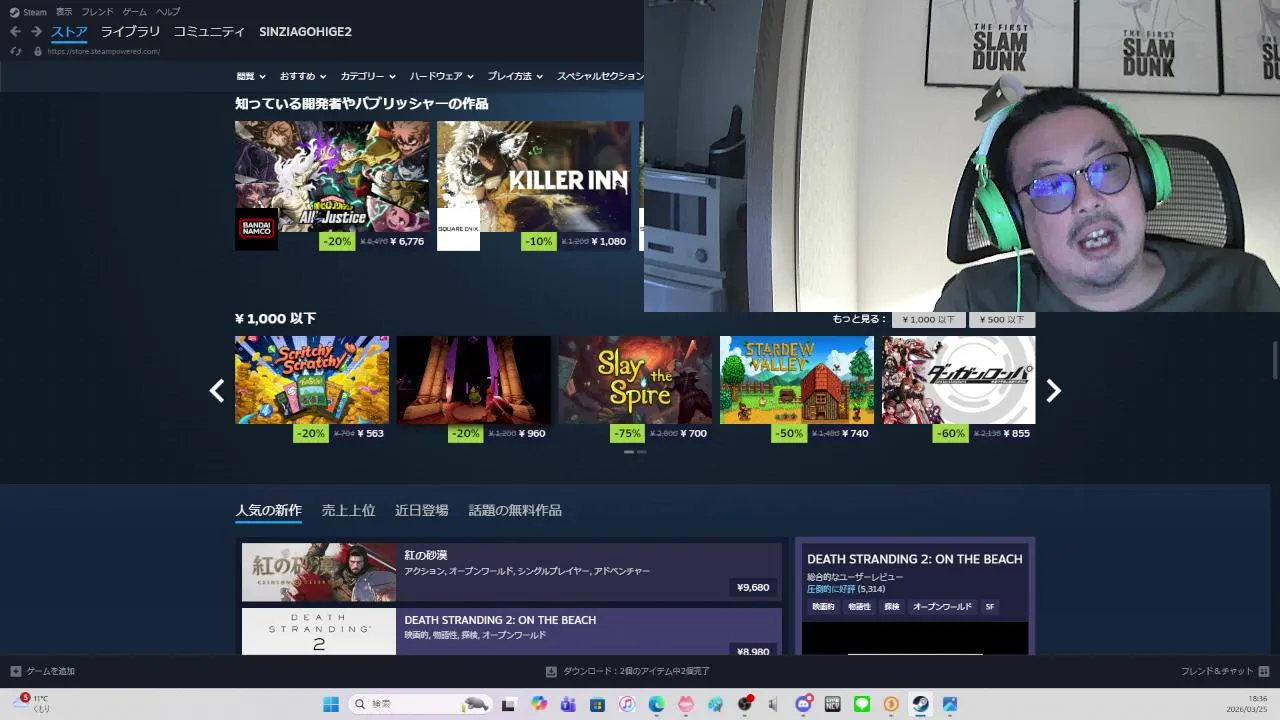
Task: Show next games with the right carousel arrow
Action: pyautogui.click(x=1053, y=391)
